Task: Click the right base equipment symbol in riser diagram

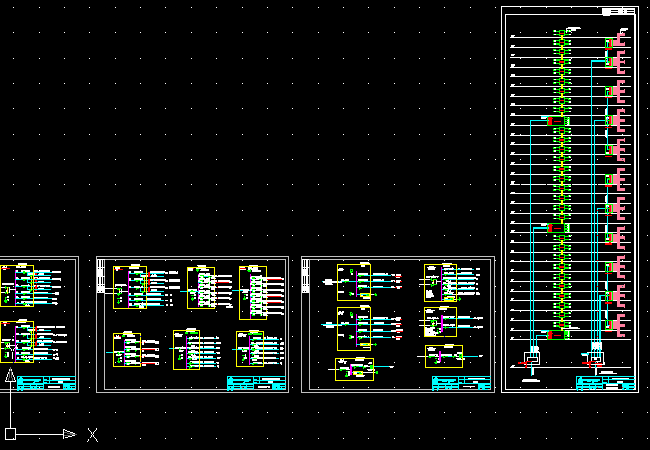Action: coord(596,353)
